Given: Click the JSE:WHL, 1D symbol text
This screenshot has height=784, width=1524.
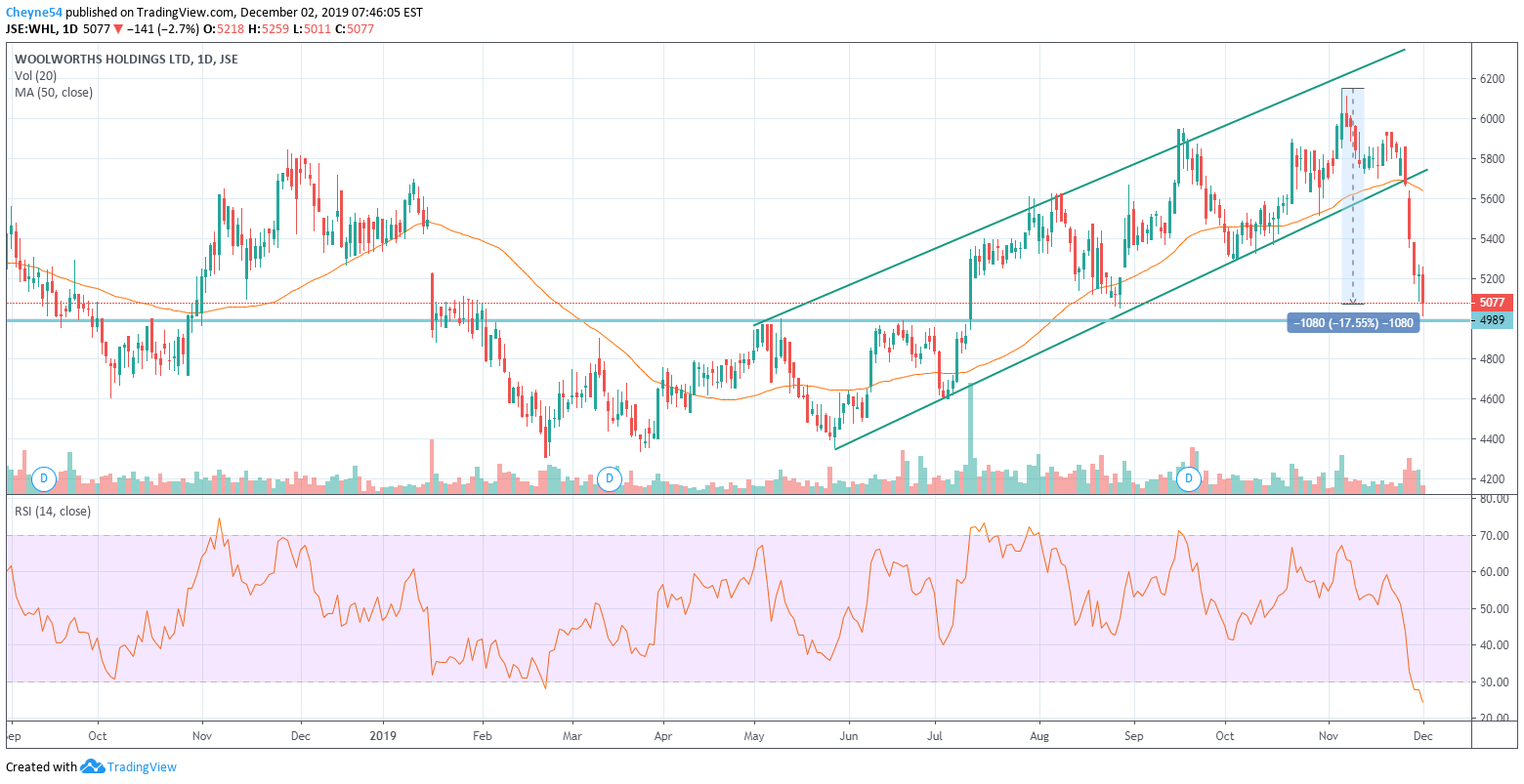Looking at the screenshot, I should [x=42, y=29].
